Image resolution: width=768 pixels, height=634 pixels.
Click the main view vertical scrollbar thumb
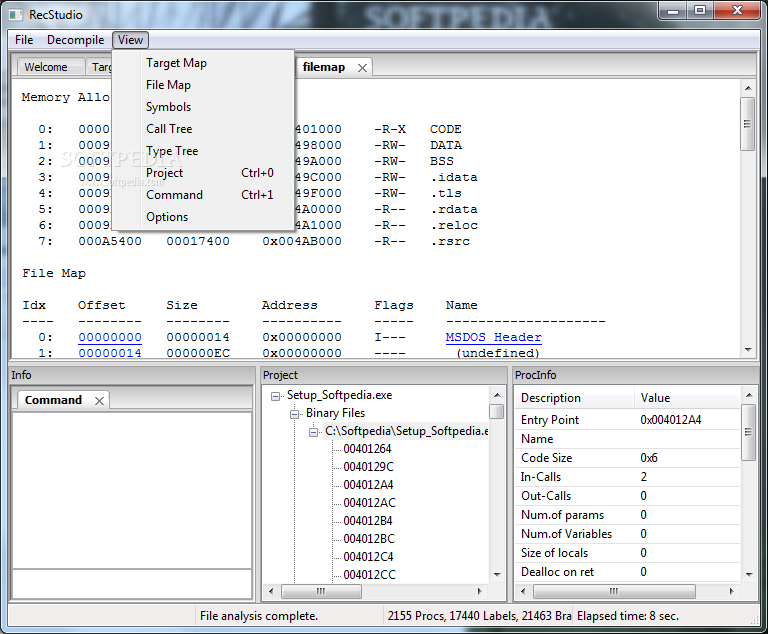point(747,124)
